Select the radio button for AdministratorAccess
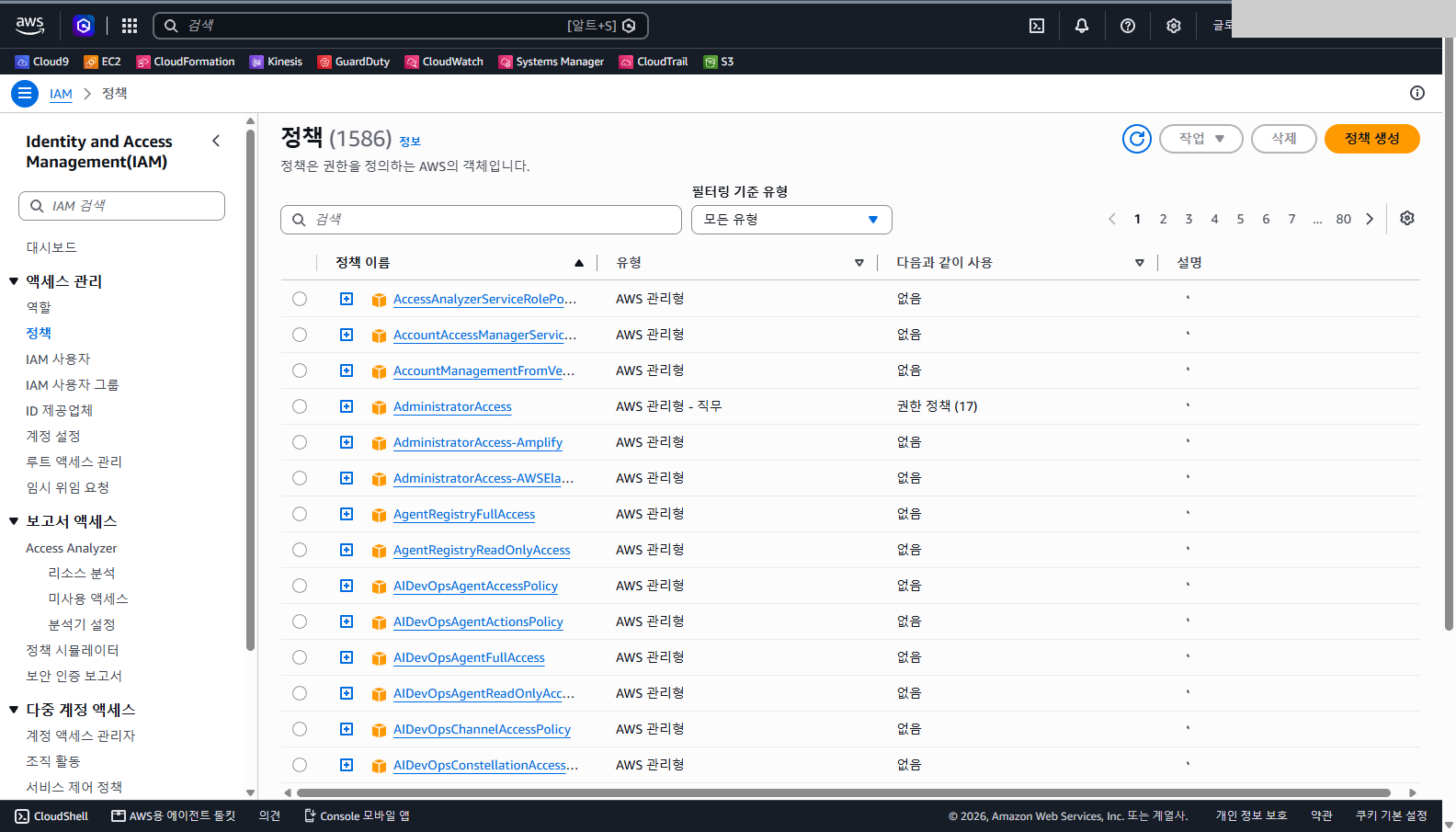The height and width of the screenshot is (832, 1456). tap(300, 406)
